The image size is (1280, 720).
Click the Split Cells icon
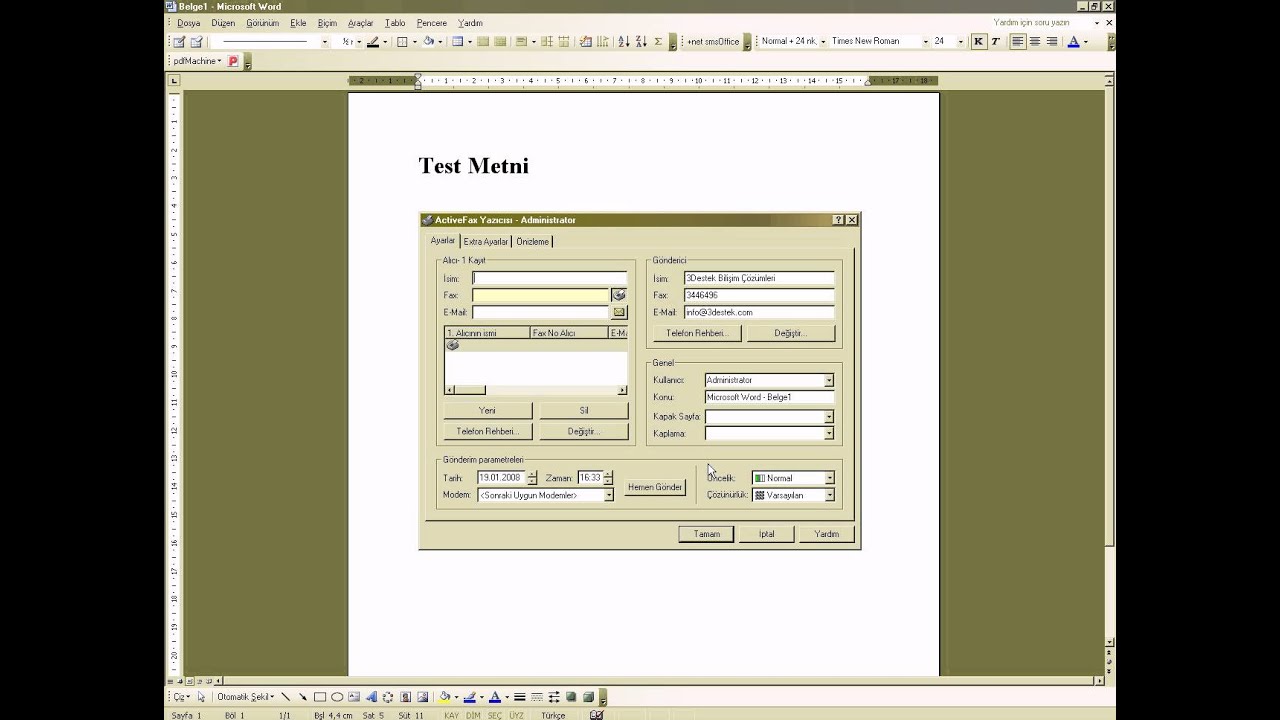500,42
